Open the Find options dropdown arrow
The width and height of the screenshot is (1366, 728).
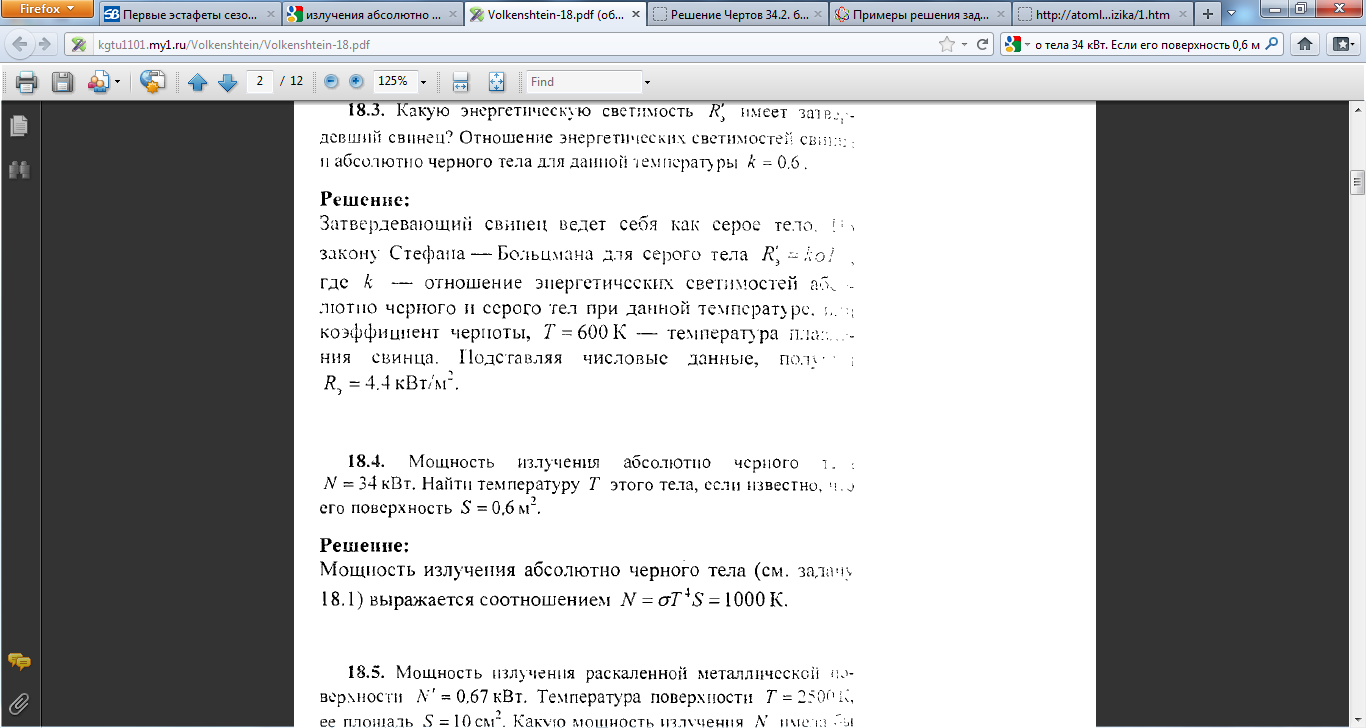click(648, 82)
